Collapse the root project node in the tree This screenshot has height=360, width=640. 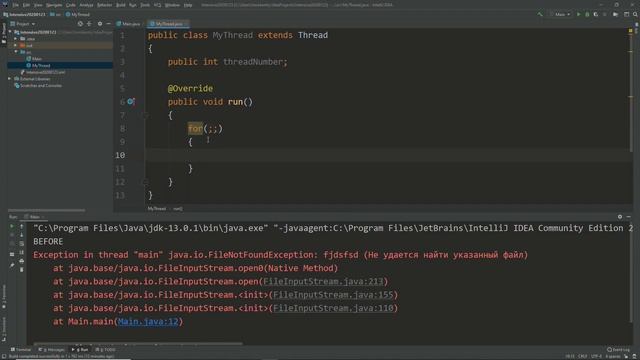(x=10, y=32)
